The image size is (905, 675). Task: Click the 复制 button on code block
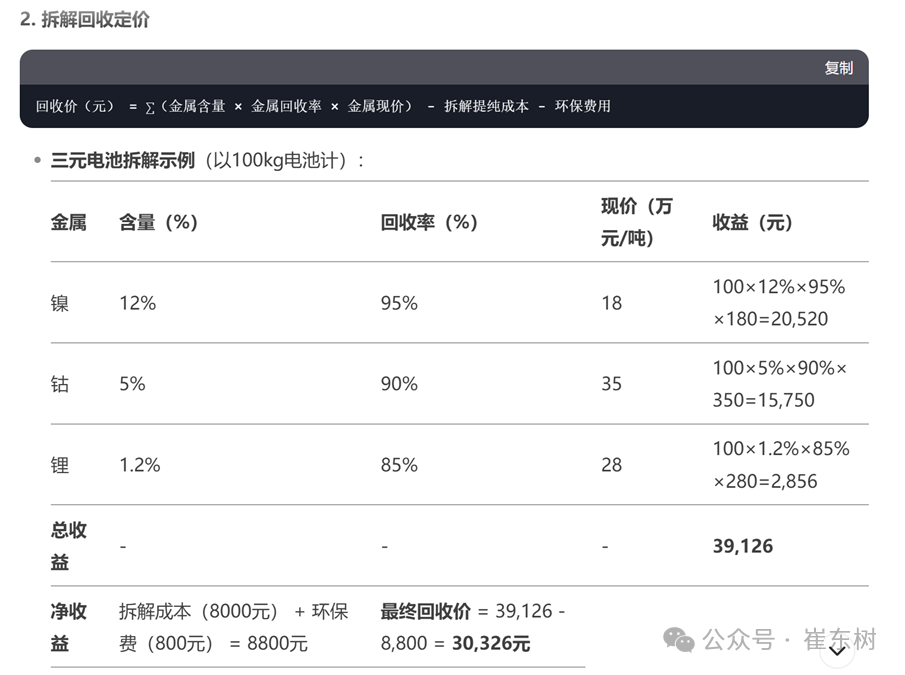[x=838, y=68]
